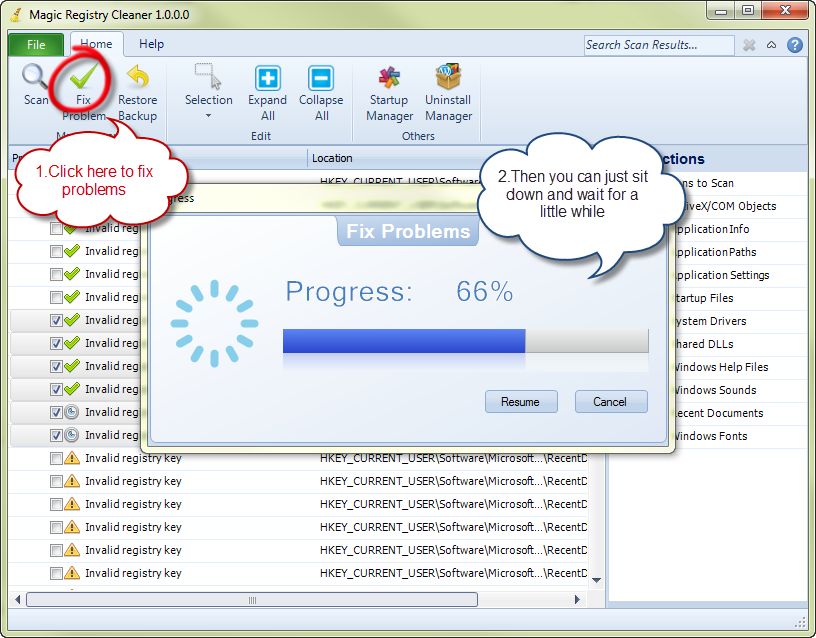The width and height of the screenshot is (816, 638).
Task: Click the horizontal scrollbar thumb
Action: tap(252, 599)
